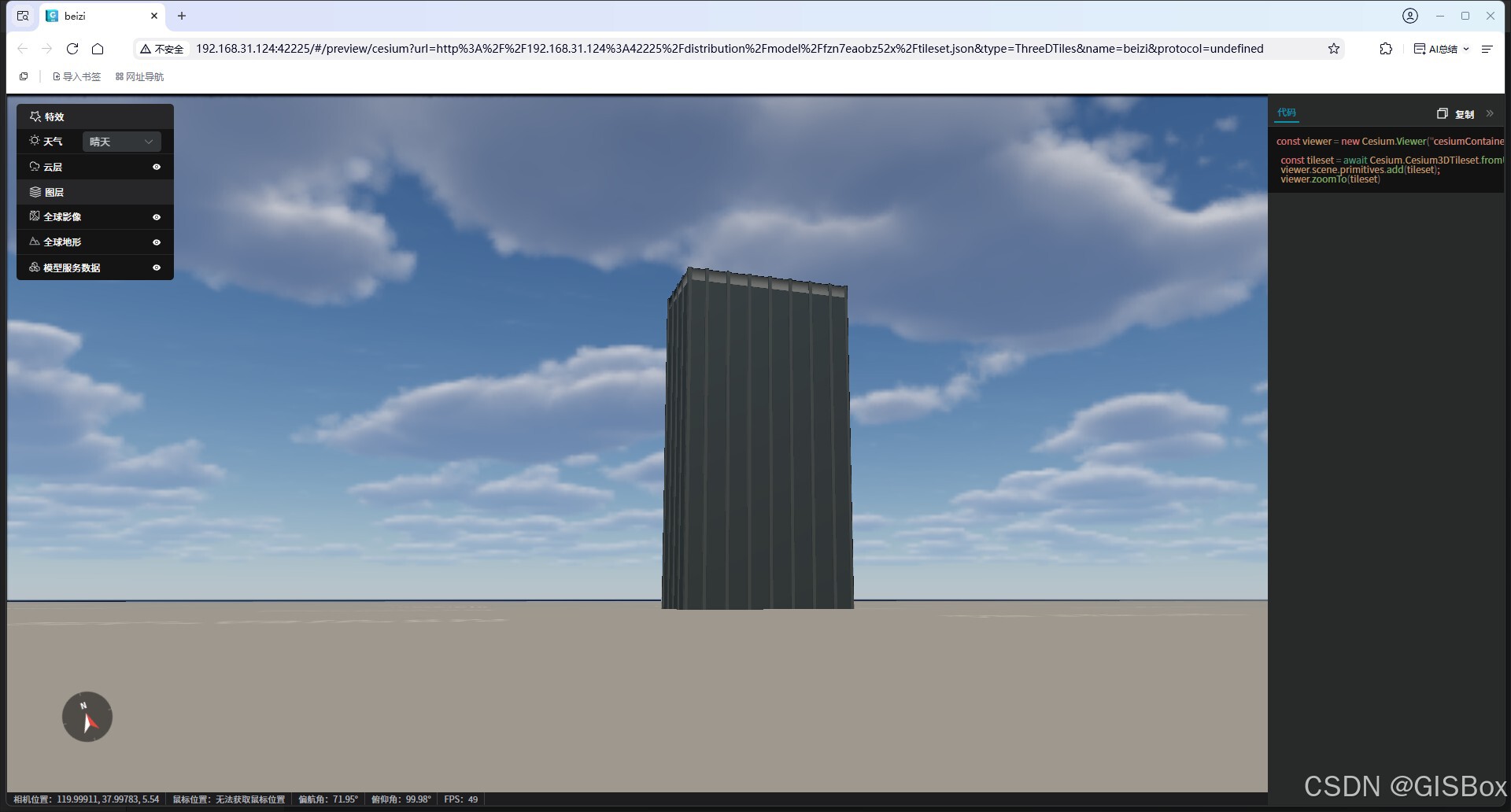Screen dimensions: 1511x812
Task: Open 网址导航 bookmark link
Action: click(x=139, y=76)
